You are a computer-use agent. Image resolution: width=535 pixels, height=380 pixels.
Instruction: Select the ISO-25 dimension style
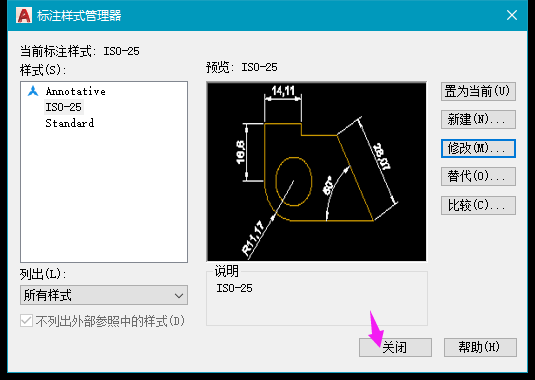pos(63,107)
